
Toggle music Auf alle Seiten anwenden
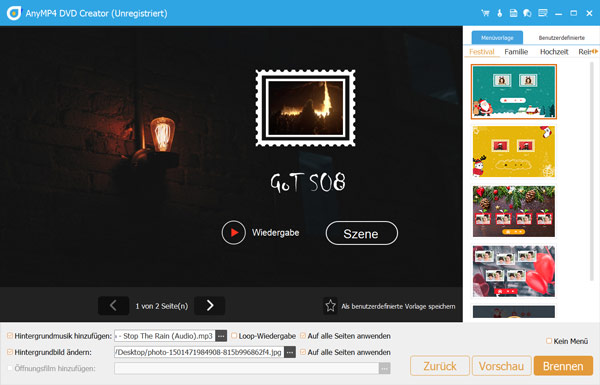[x=303, y=336]
